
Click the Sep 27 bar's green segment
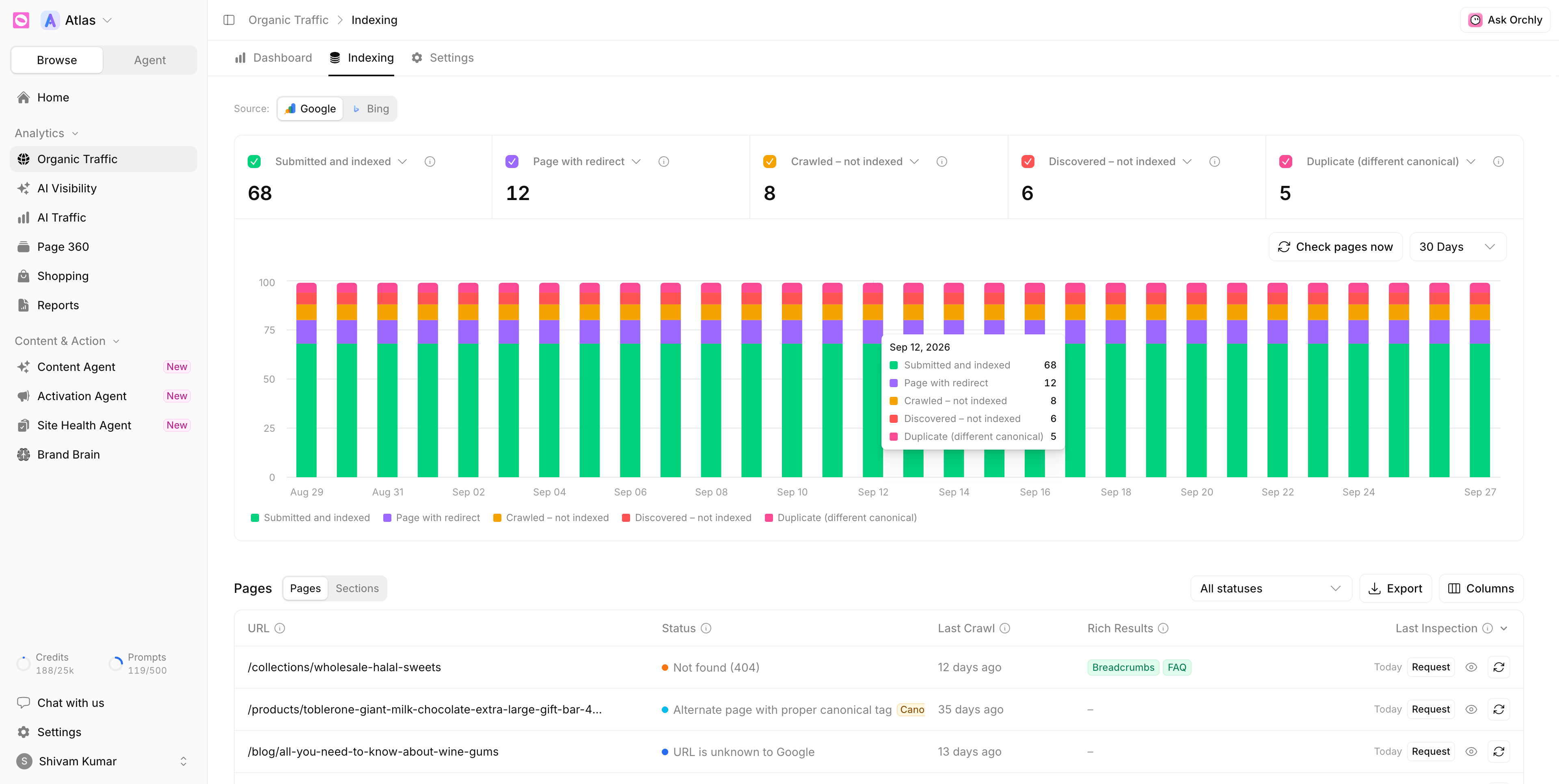(x=1479, y=410)
